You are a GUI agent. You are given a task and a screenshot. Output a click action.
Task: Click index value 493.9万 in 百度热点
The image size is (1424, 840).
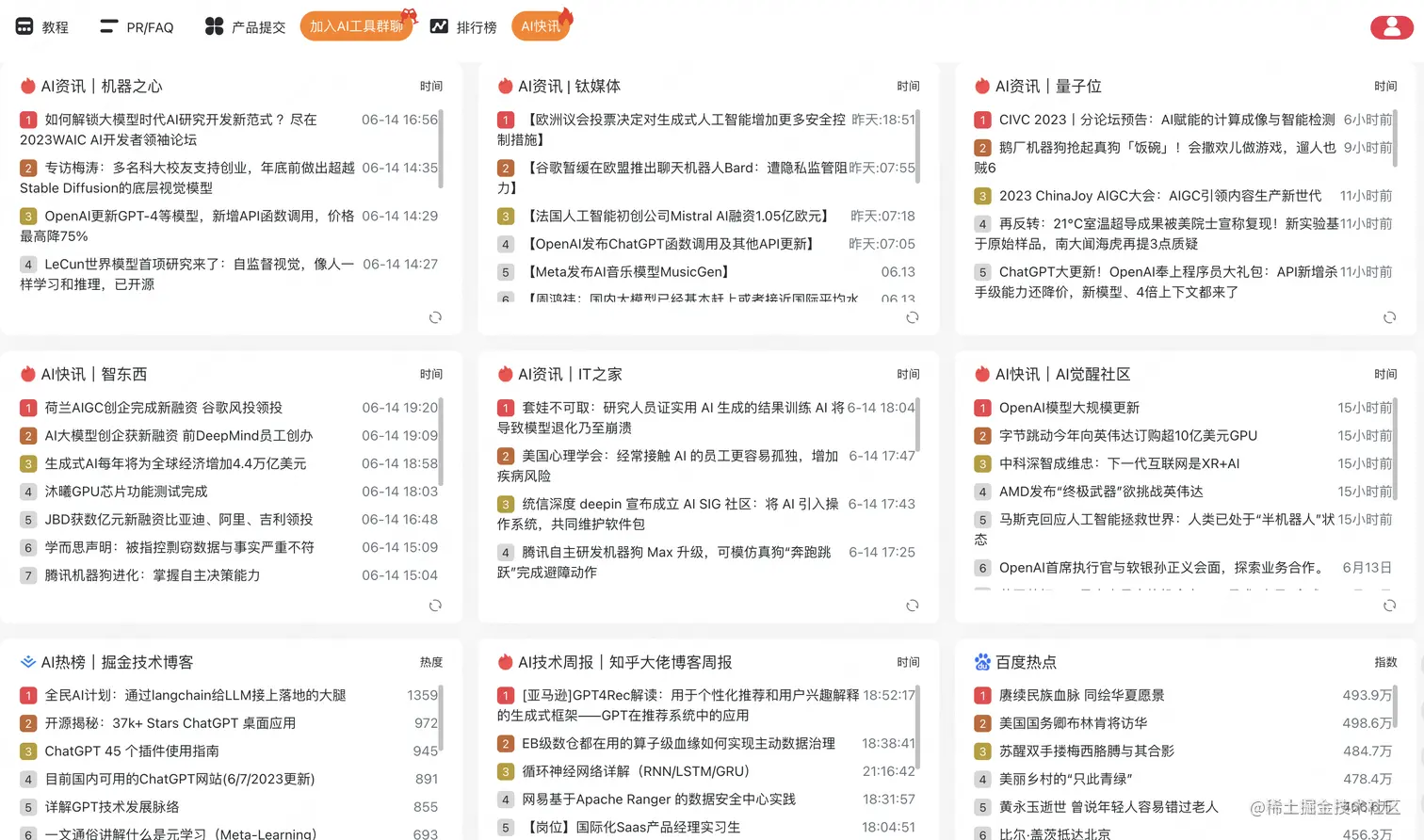click(x=1367, y=696)
